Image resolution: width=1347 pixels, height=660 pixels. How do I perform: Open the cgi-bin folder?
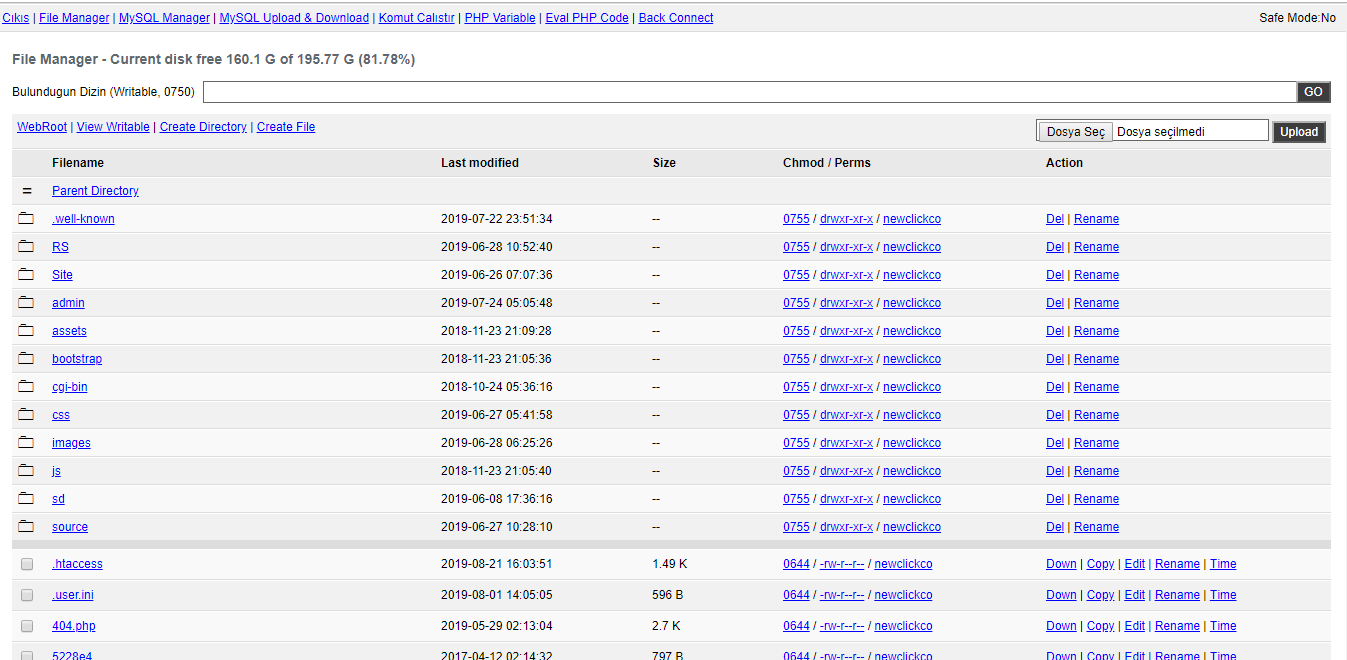point(70,387)
